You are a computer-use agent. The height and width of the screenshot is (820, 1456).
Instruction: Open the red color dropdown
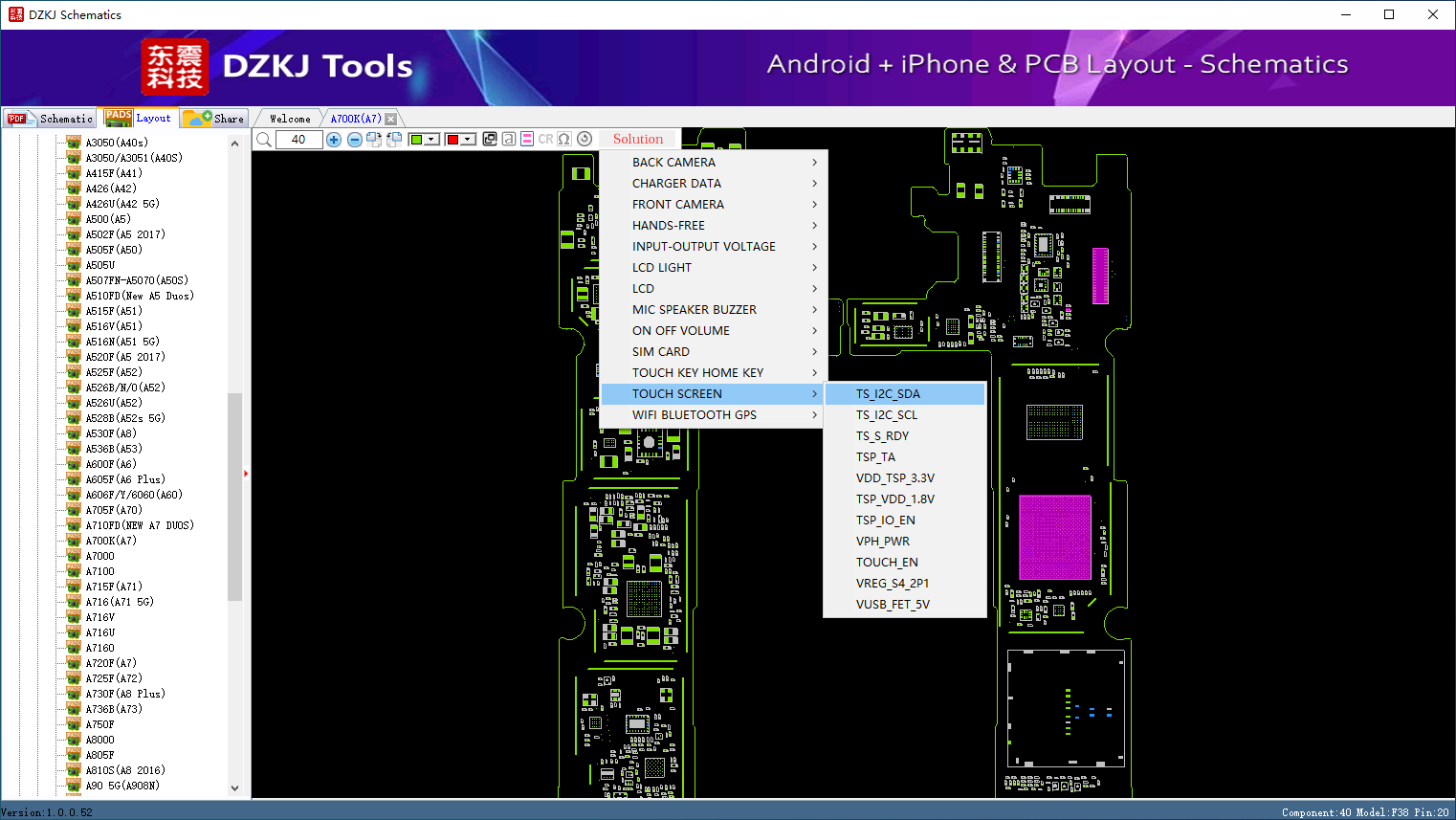[x=468, y=140]
